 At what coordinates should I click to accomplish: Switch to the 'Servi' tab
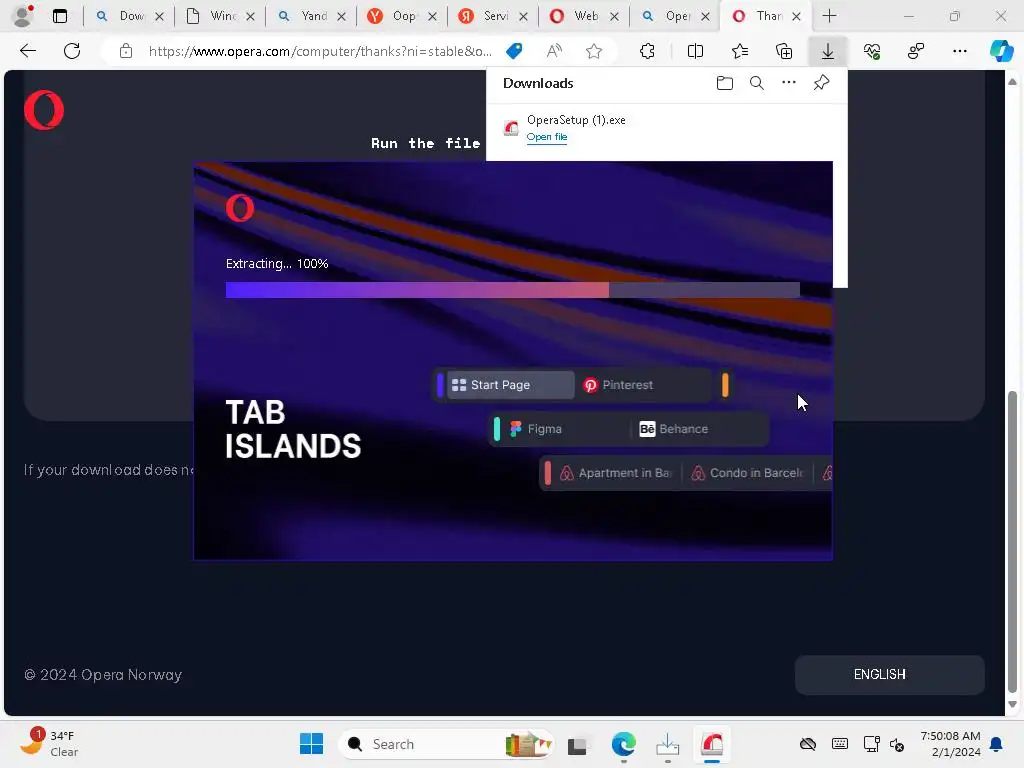[494, 16]
